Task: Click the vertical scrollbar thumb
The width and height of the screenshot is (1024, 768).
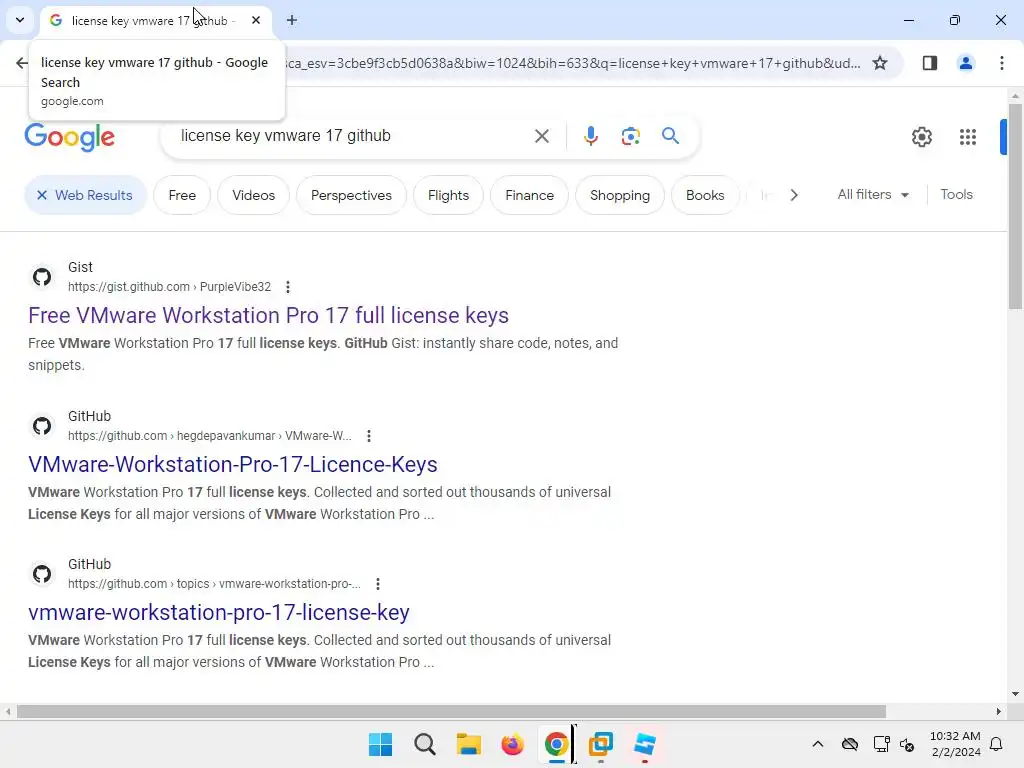Action: (1015, 206)
